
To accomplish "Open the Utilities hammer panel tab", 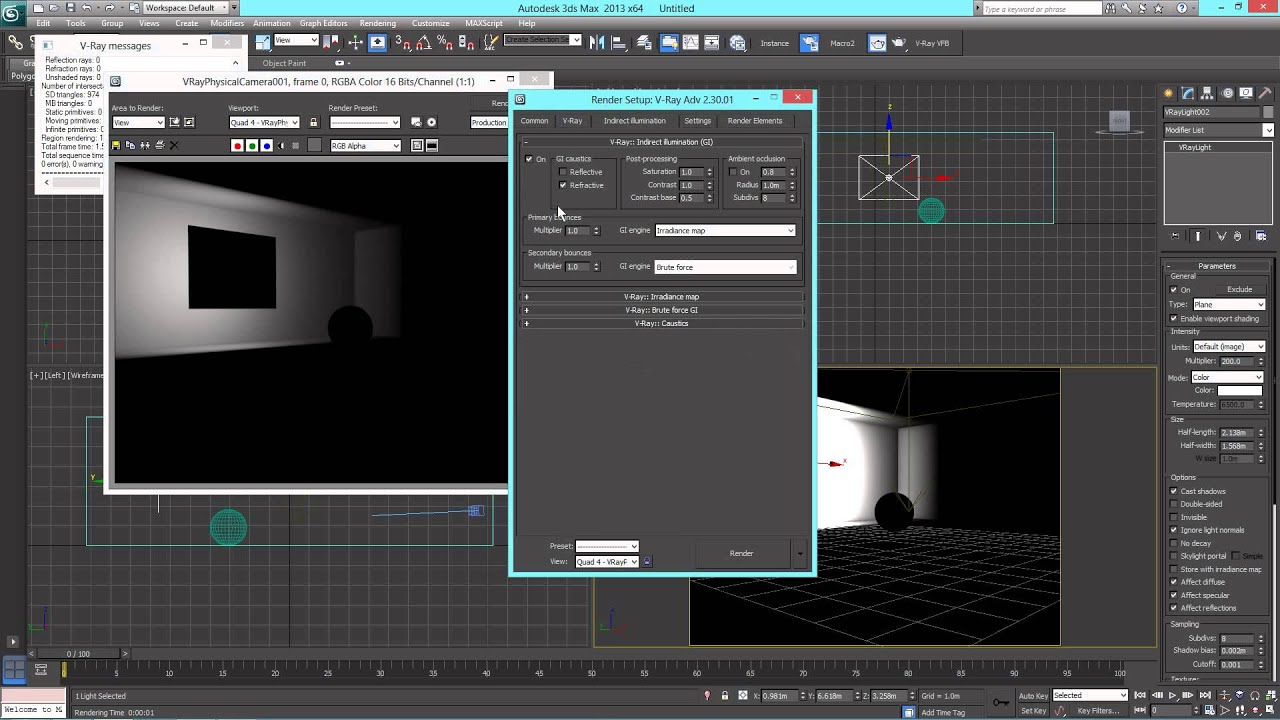I will (x=1264, y=93).
